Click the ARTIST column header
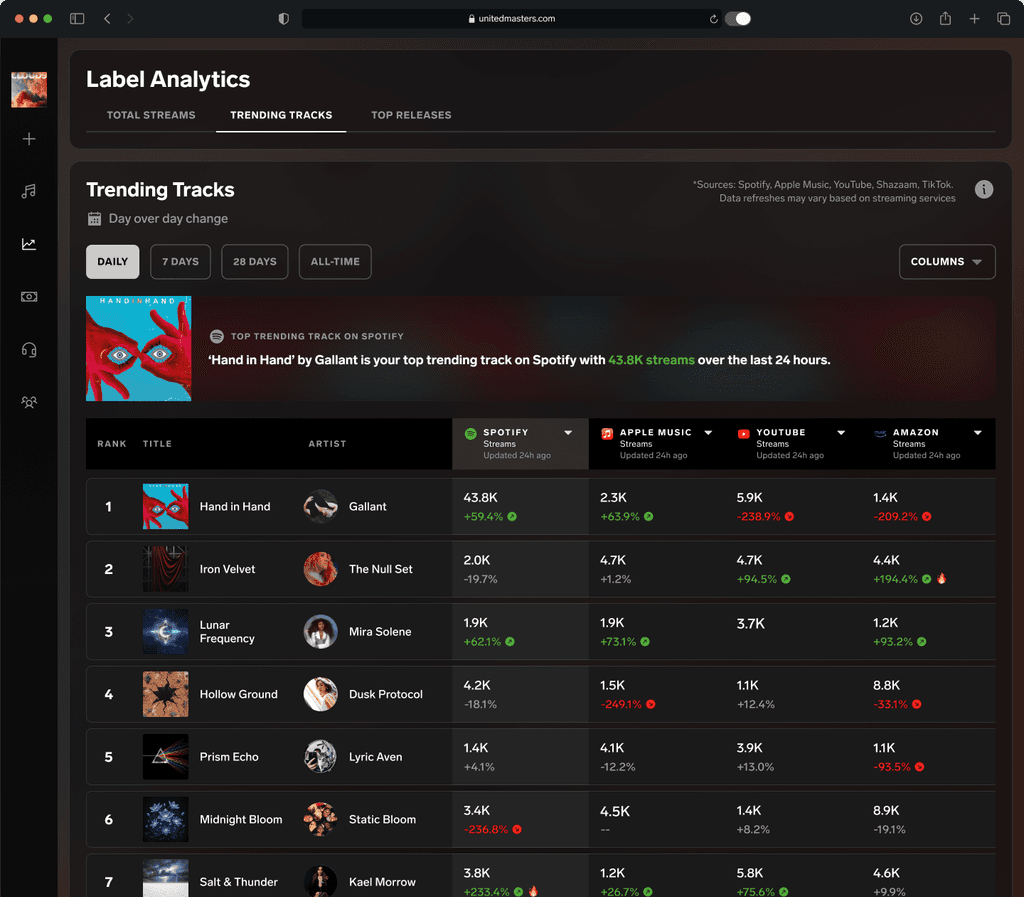 (x=327, y=444)
